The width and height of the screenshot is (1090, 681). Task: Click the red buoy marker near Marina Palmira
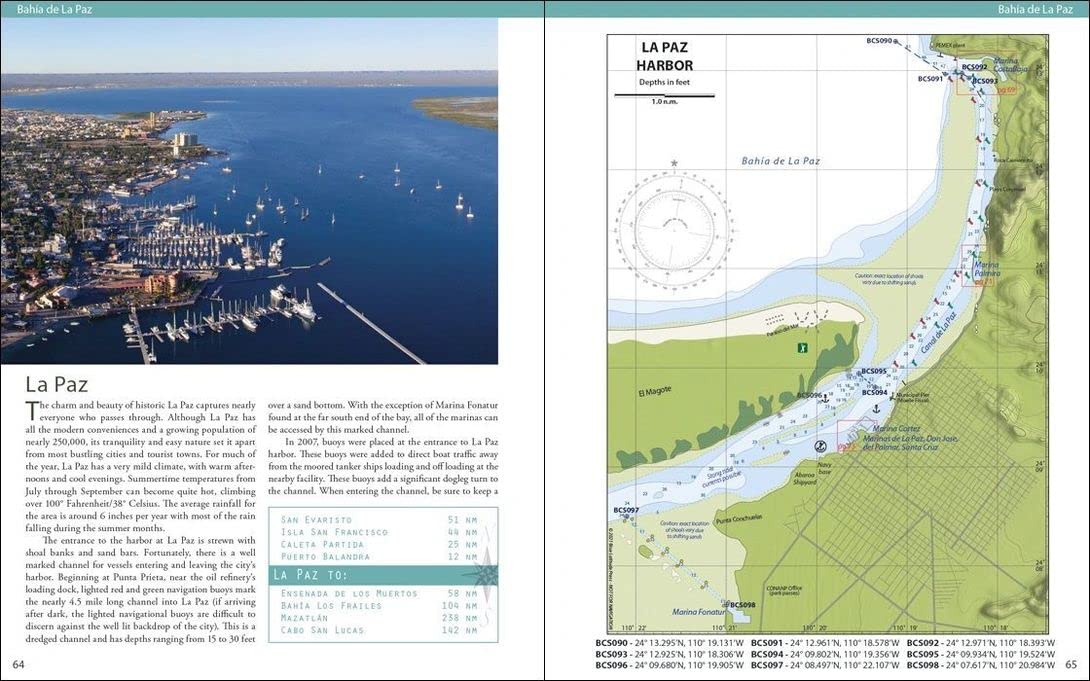tap(957, 274)
